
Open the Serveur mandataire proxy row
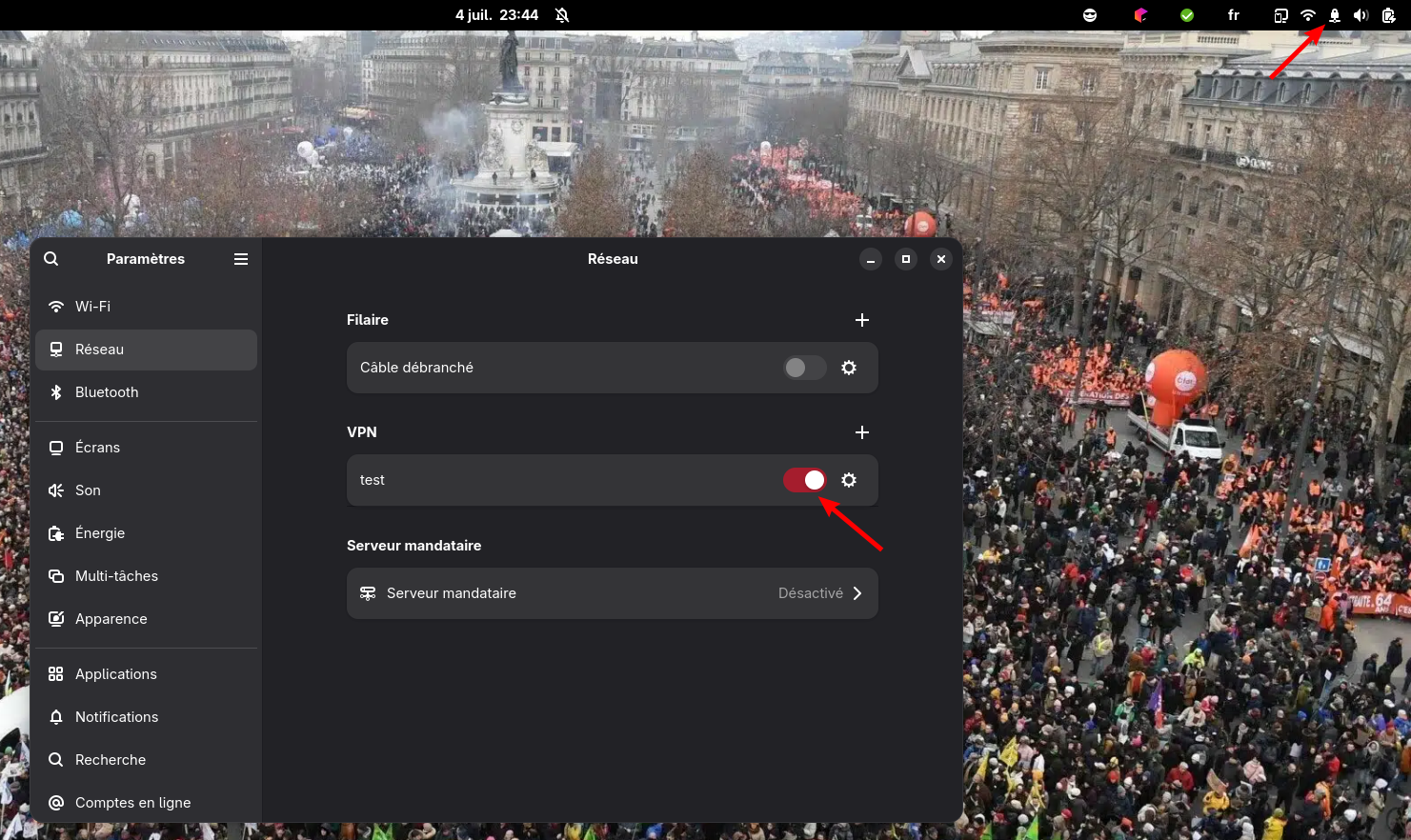613,593
